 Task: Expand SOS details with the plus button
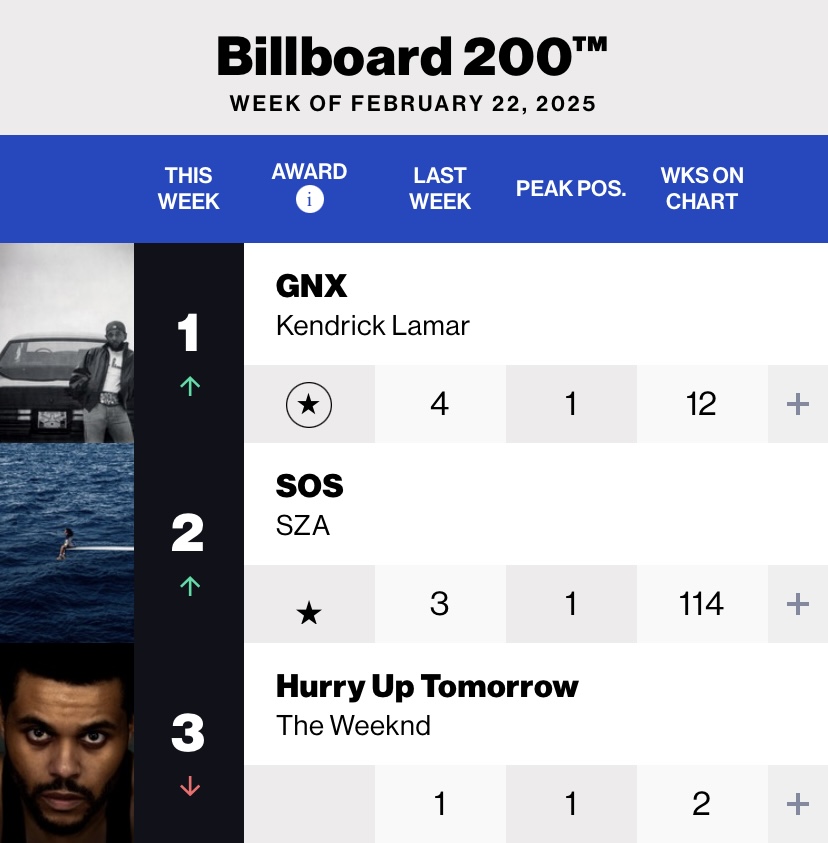point(797,604)
